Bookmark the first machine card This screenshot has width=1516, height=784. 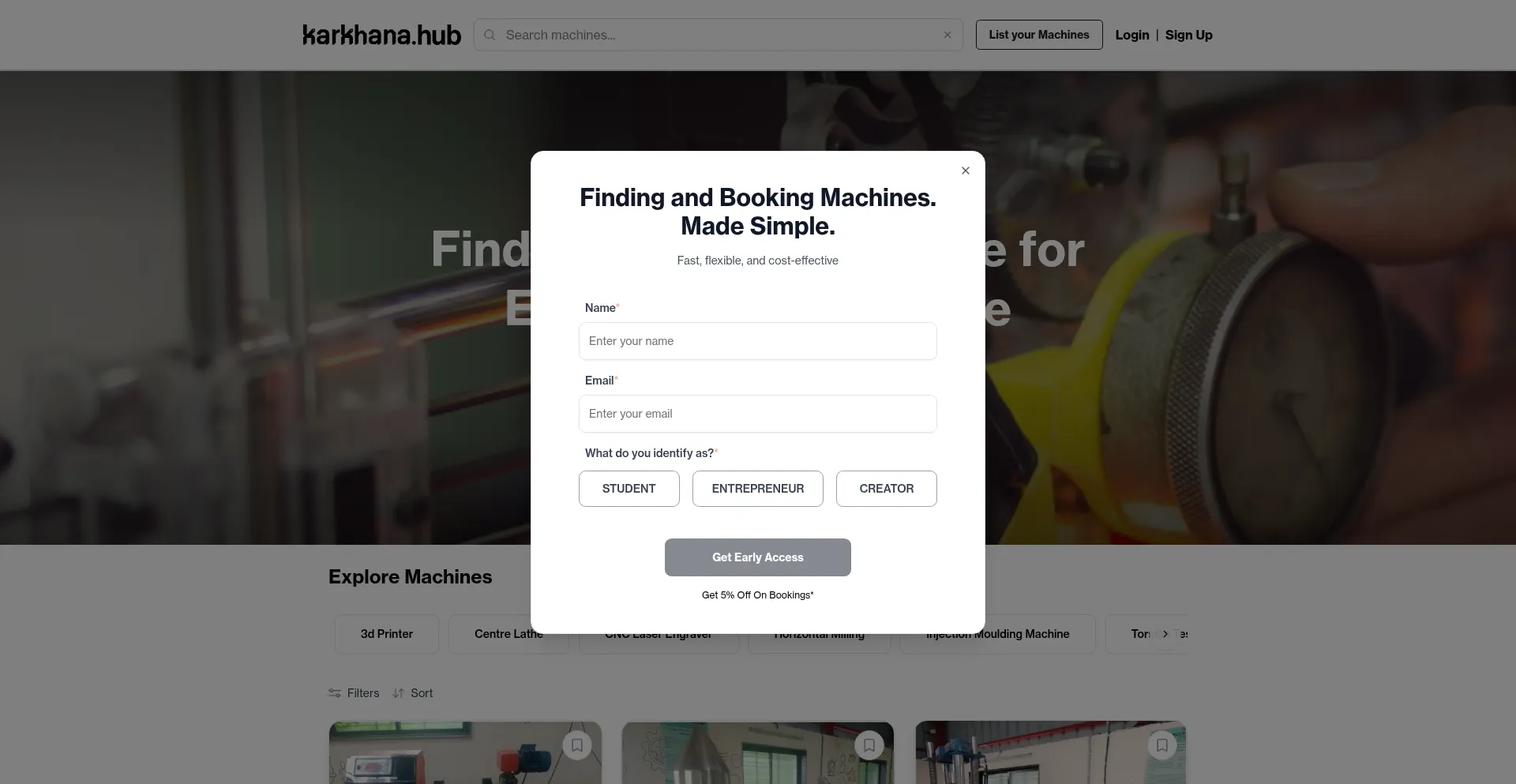[577, 745]
